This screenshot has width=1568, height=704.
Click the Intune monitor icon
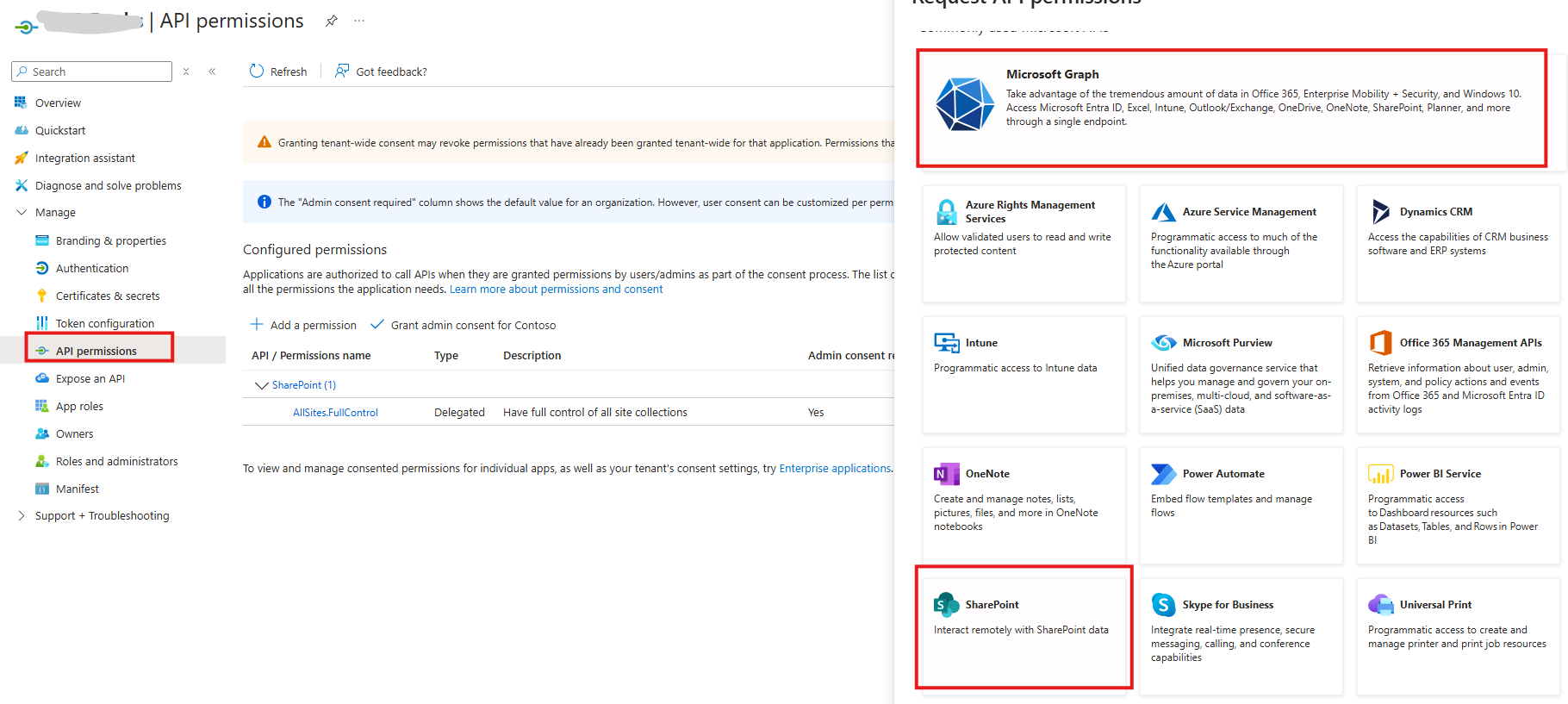pyautogui.click(x=946, y=343)
